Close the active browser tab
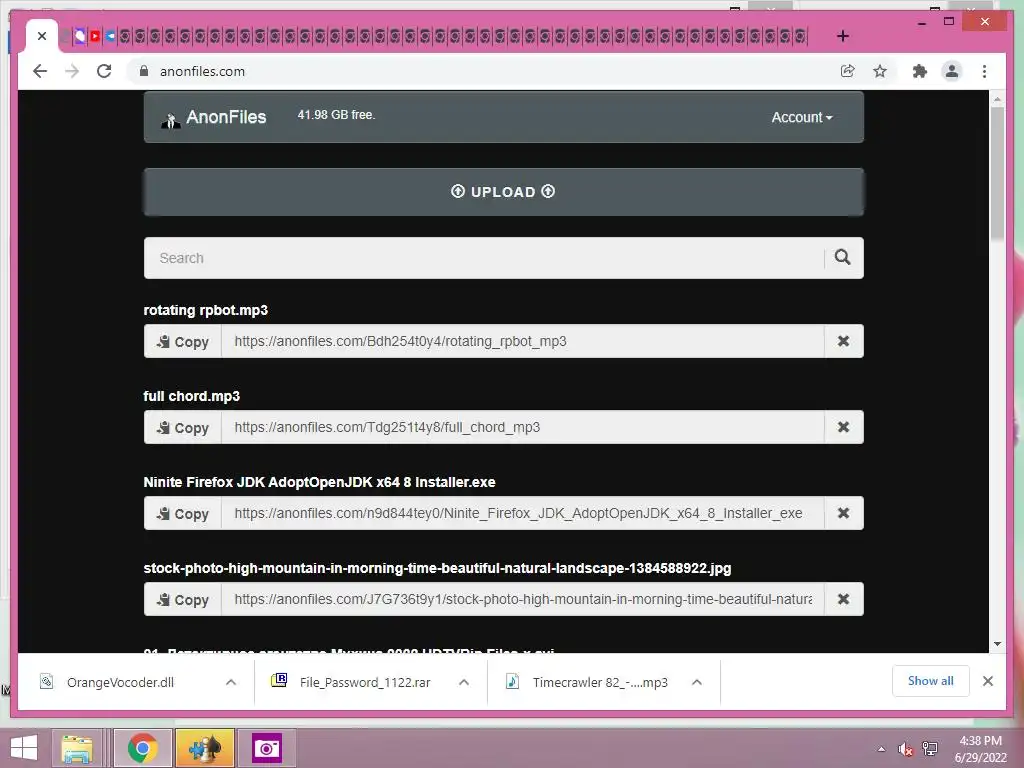The image size is (1024, 768). coord(42,36)
